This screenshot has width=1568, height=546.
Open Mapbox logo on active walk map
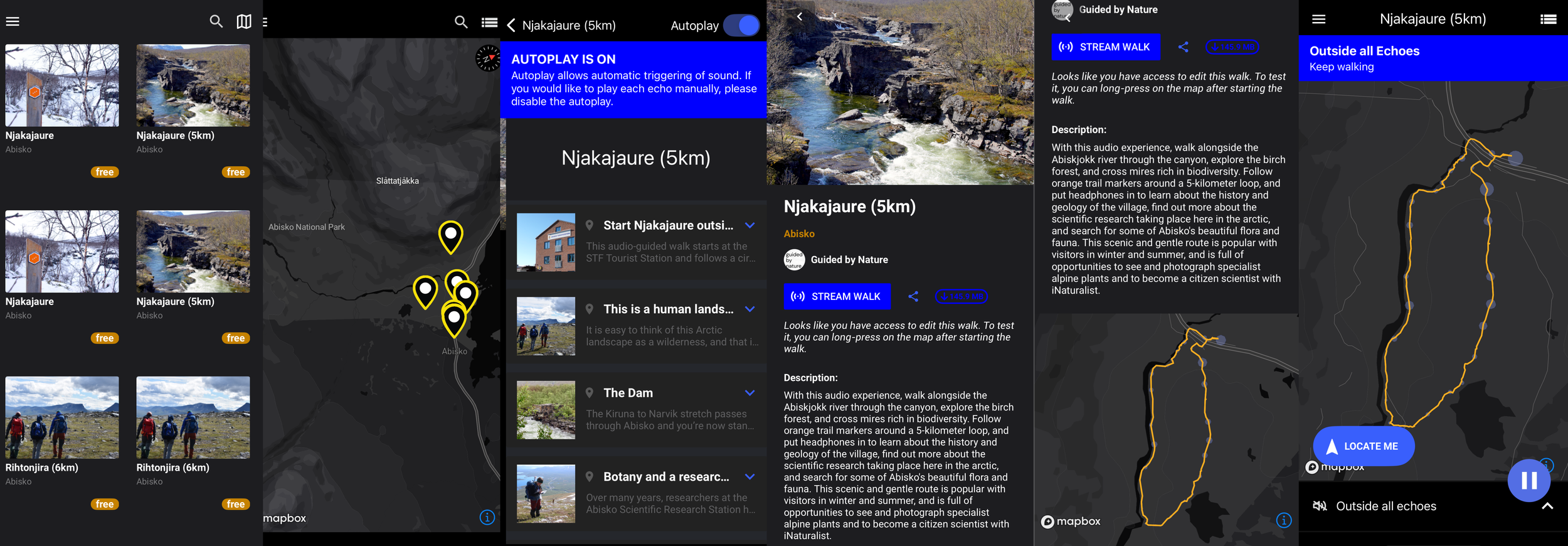(1335, 468)
